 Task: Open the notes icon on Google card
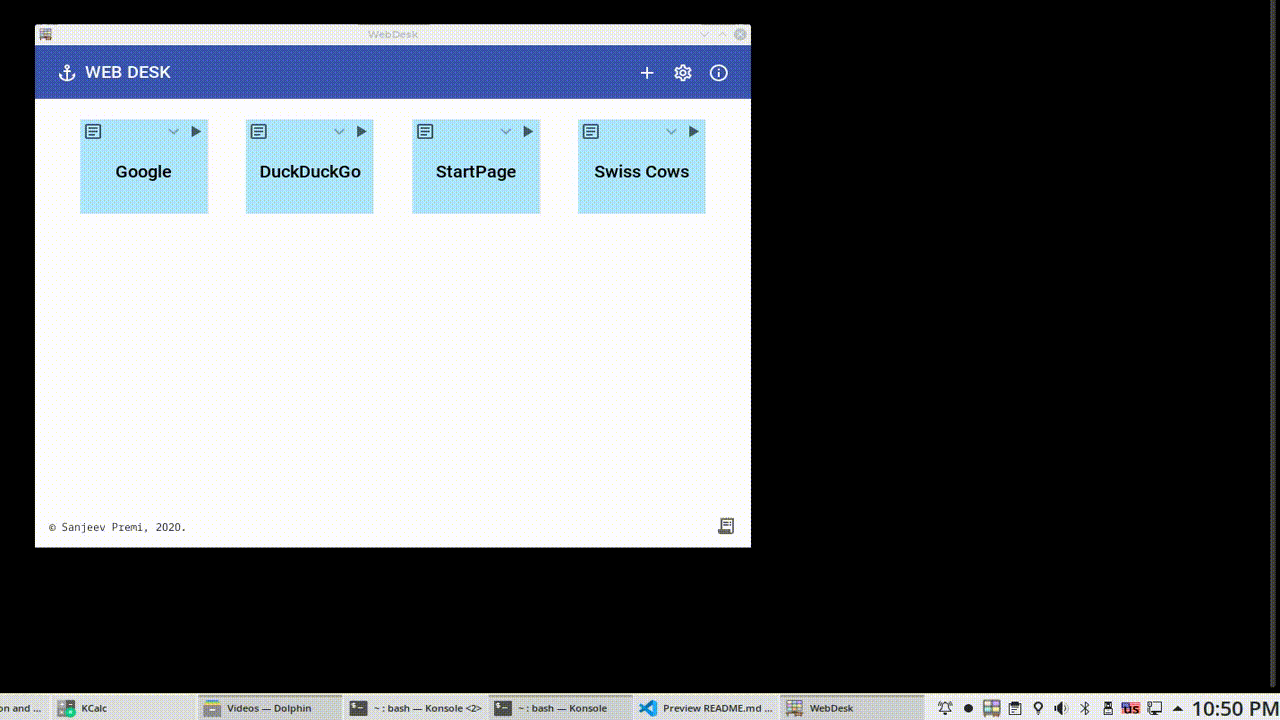(93, 131)
